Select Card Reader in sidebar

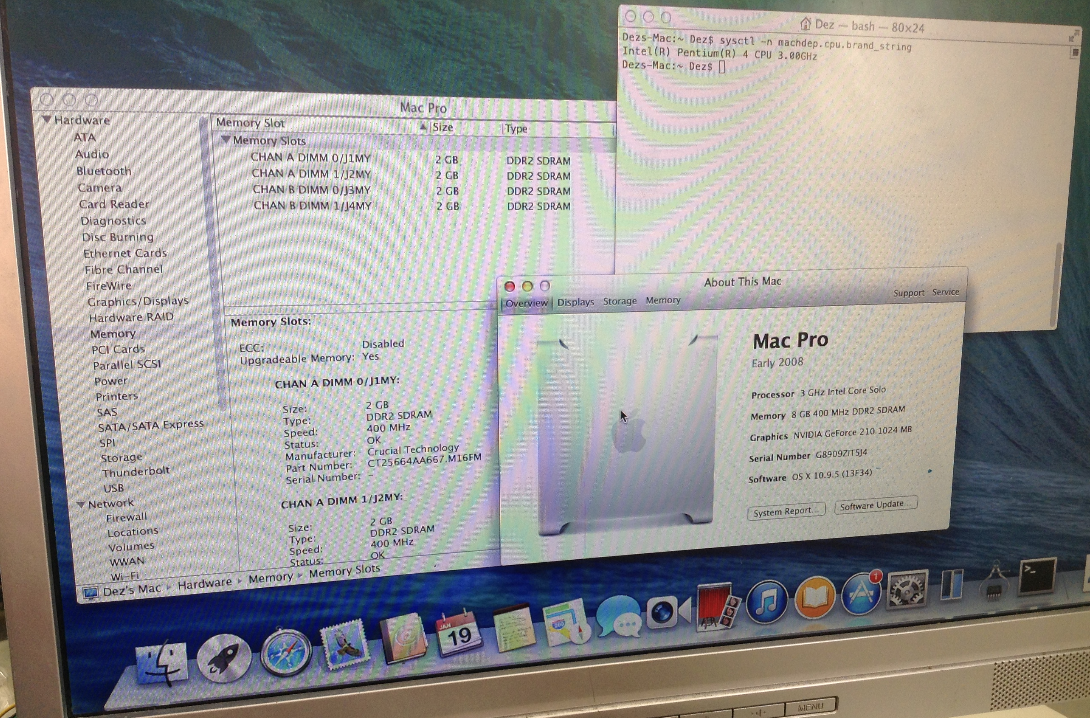point(114,204)
